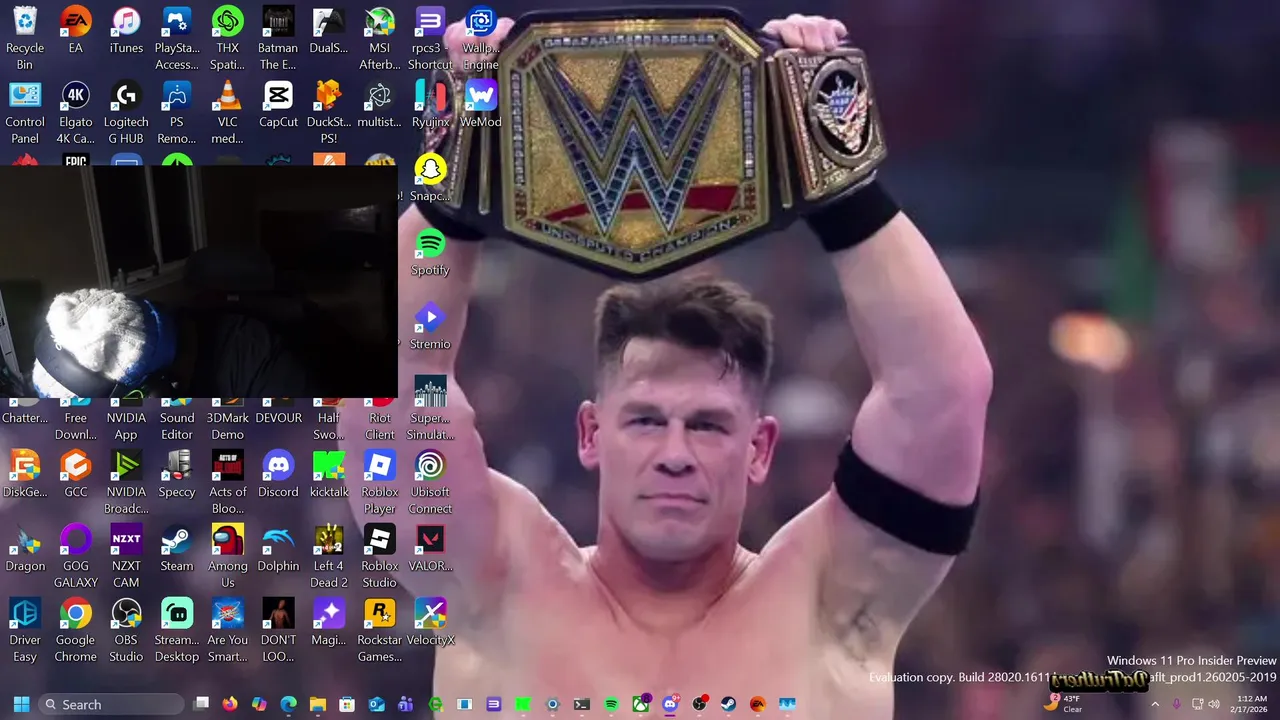Open the PS Remote Play shortcut
The image size is (1280, 720).
(177, 112)
